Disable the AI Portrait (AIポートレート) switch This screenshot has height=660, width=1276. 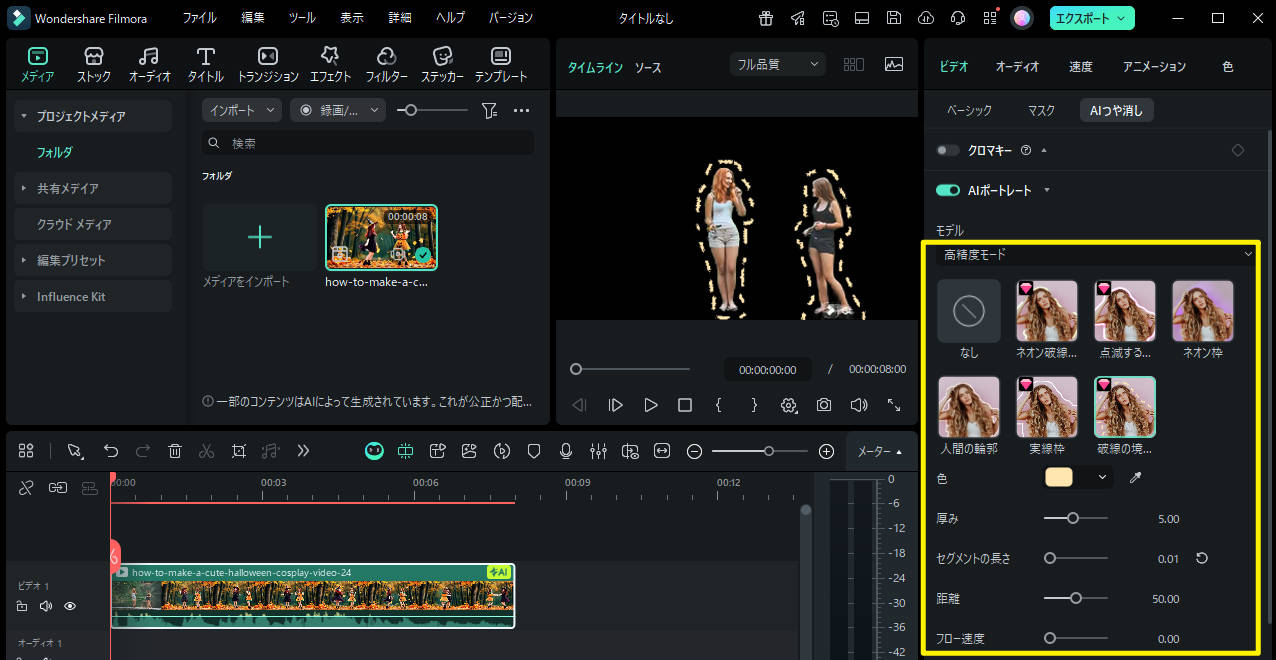(947, 190)
